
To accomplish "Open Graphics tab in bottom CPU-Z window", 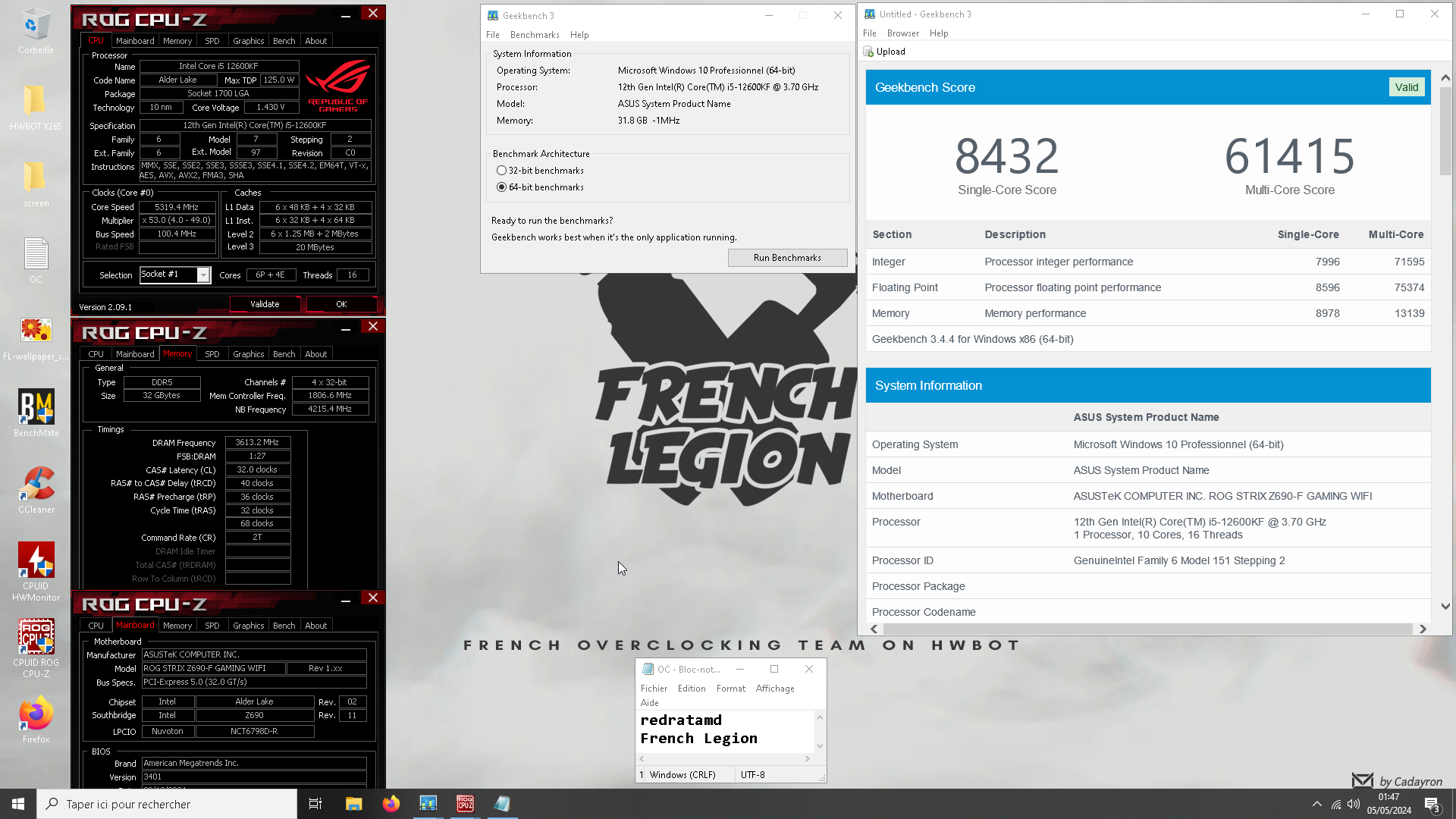I will (x=249, y=626).
